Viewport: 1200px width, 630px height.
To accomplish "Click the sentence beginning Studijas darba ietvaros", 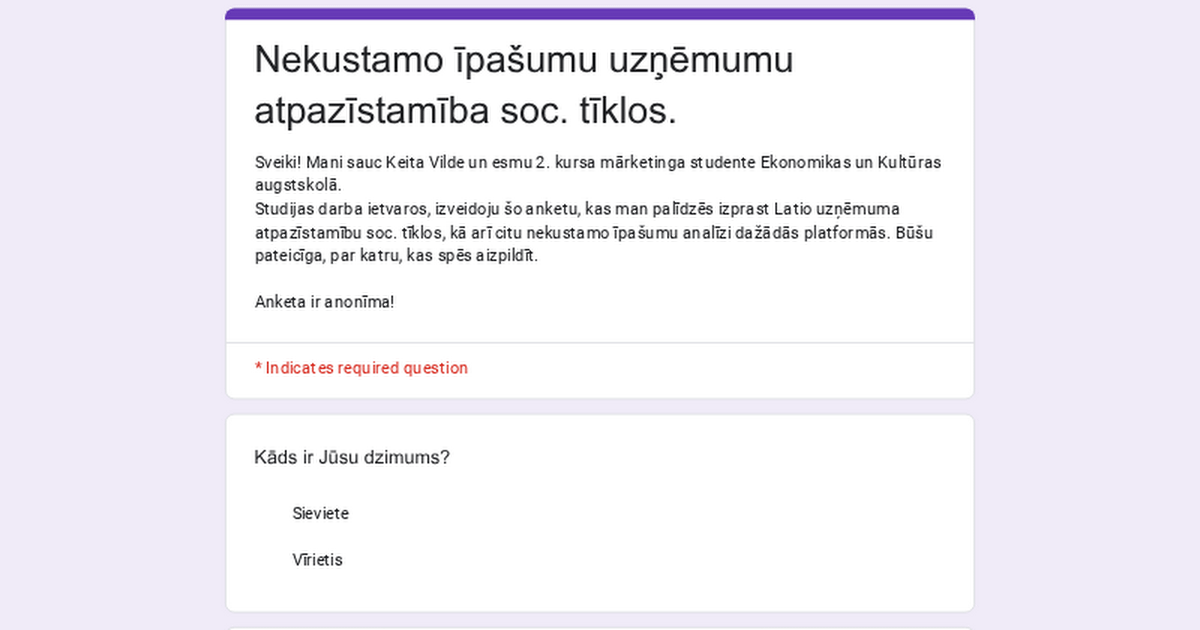I will [420, 209].
